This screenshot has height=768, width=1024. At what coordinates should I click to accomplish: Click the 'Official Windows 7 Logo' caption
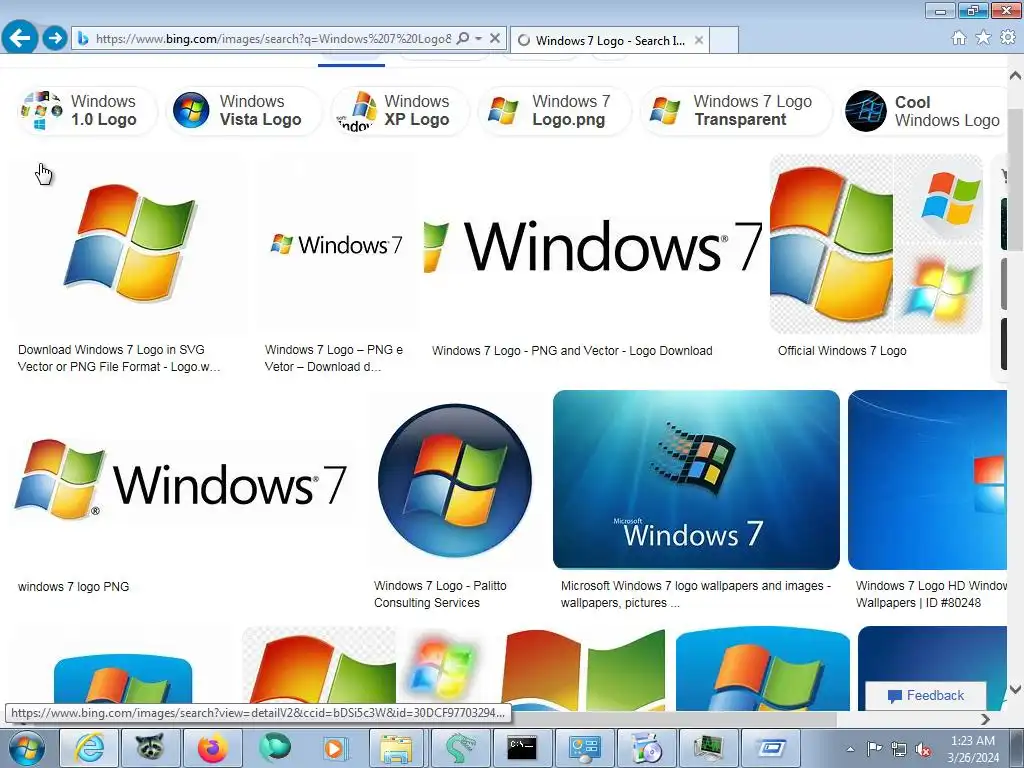[x=842, y=351]
